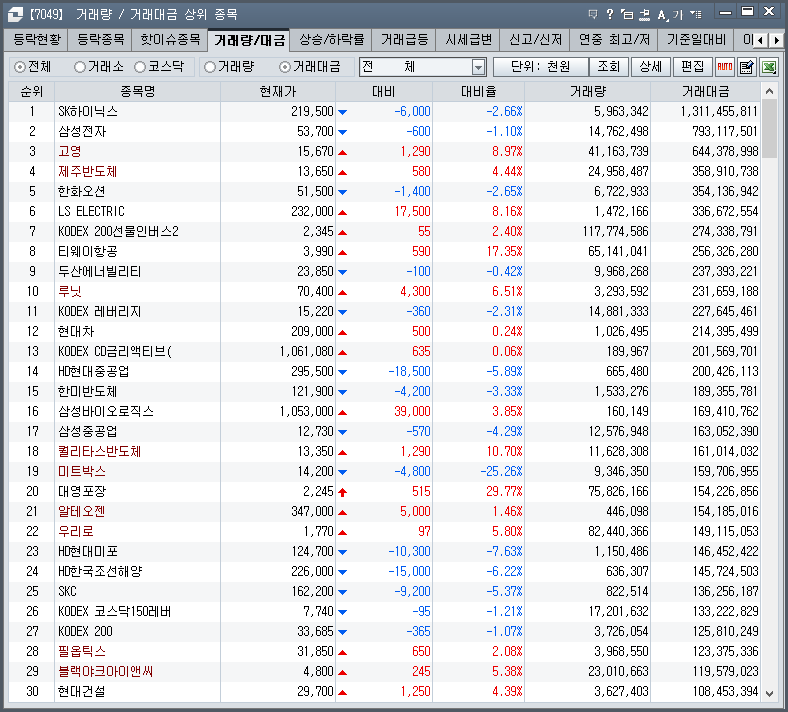This screenshot has width=788, height=712.
Task: Click the down arrow icon in the 미트박스 row
Action: pyautogui.click(x=343, y=472)
